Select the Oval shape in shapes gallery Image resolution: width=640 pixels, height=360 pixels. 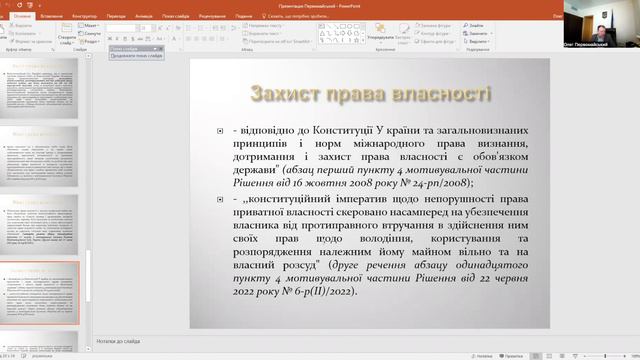click(349, 26)
